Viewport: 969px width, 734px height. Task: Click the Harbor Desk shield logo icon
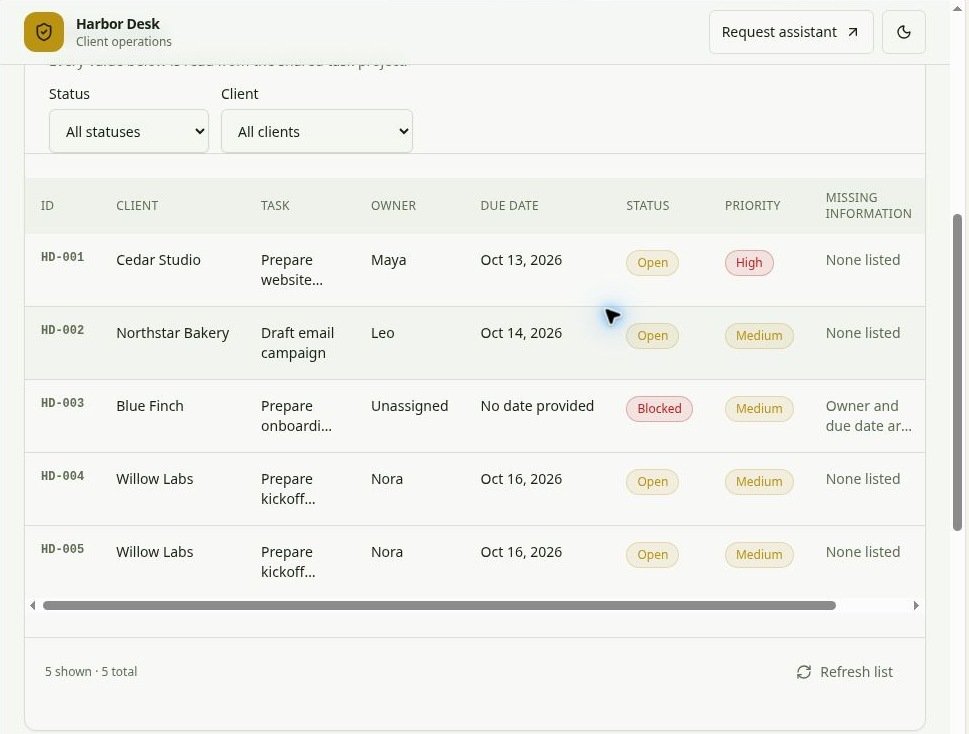click(44, 32)
